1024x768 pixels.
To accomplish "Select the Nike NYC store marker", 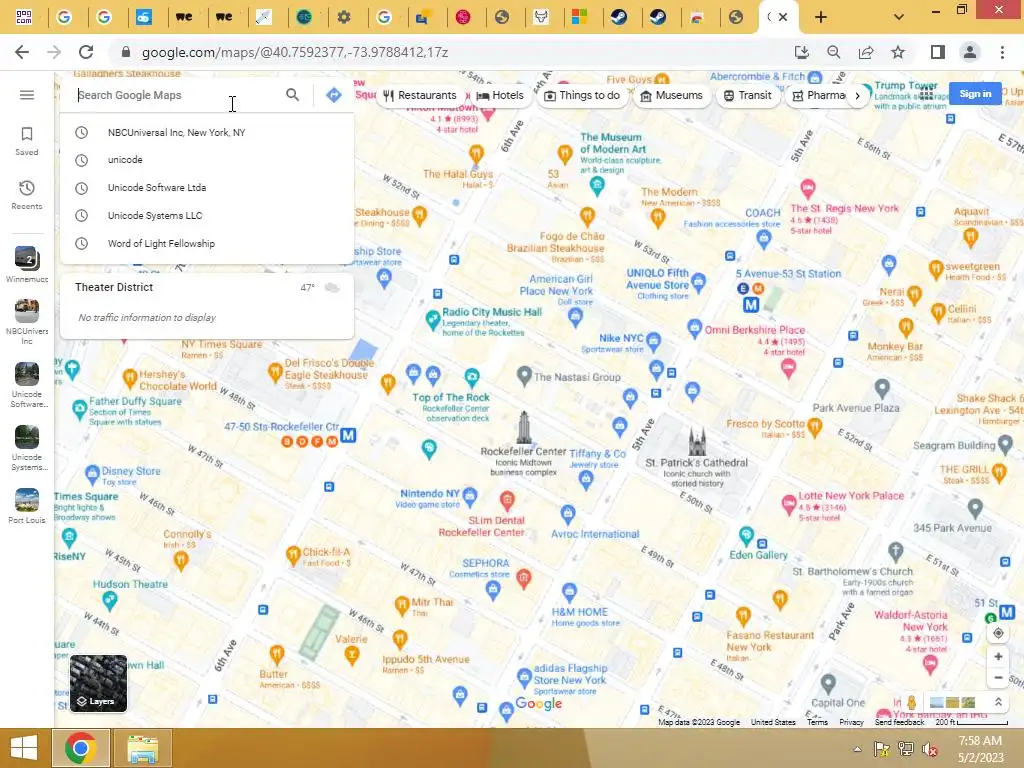I will point(654,340).
